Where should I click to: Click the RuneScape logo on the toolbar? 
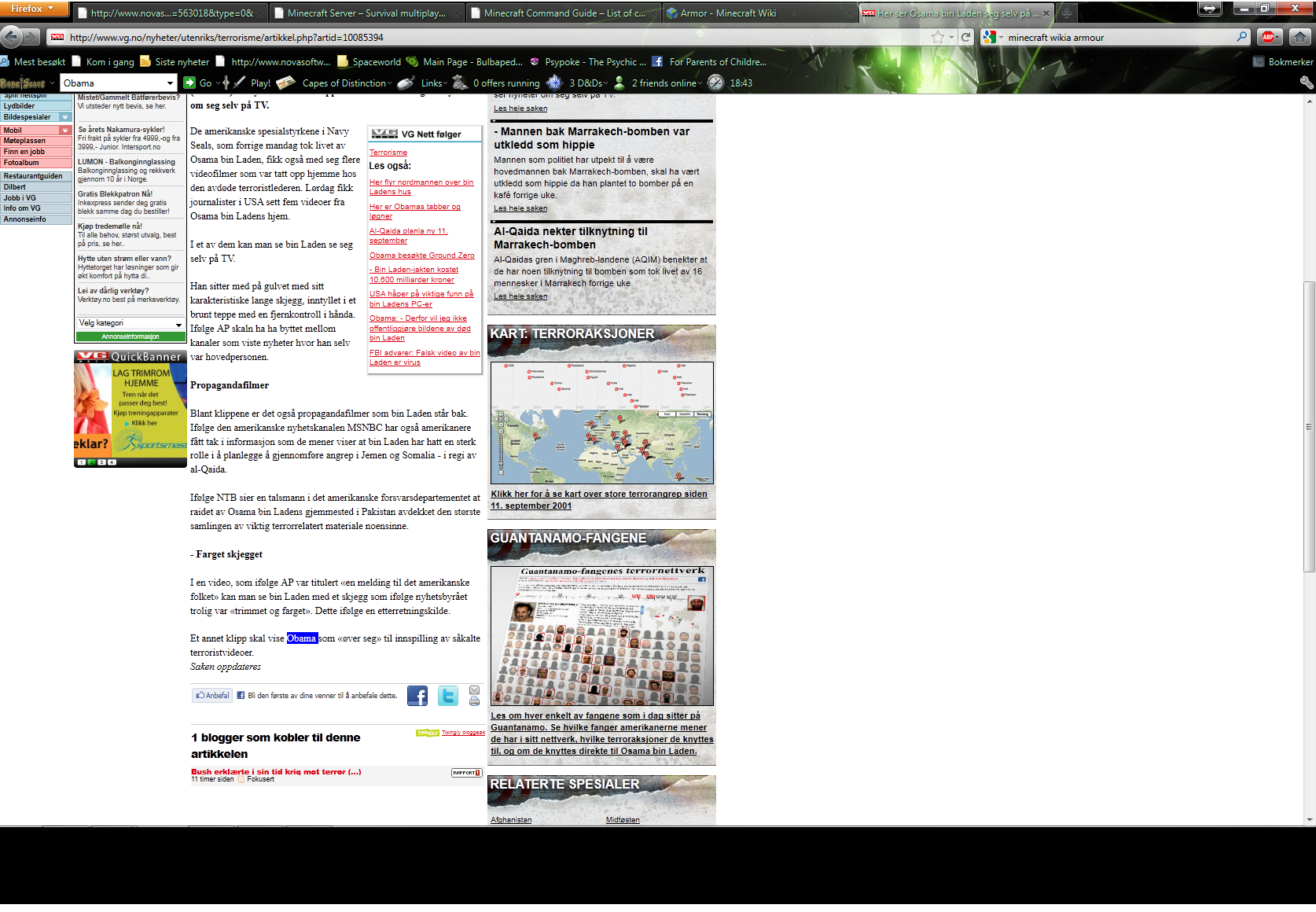coord(23,83)
